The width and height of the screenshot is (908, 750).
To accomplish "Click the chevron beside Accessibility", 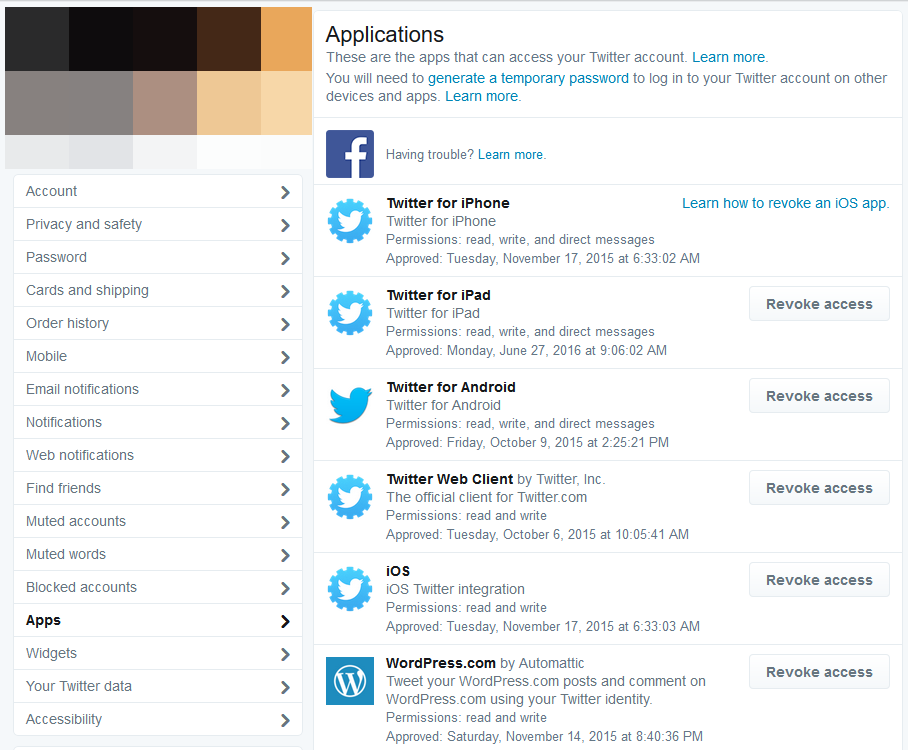I will tap(285, 720).
